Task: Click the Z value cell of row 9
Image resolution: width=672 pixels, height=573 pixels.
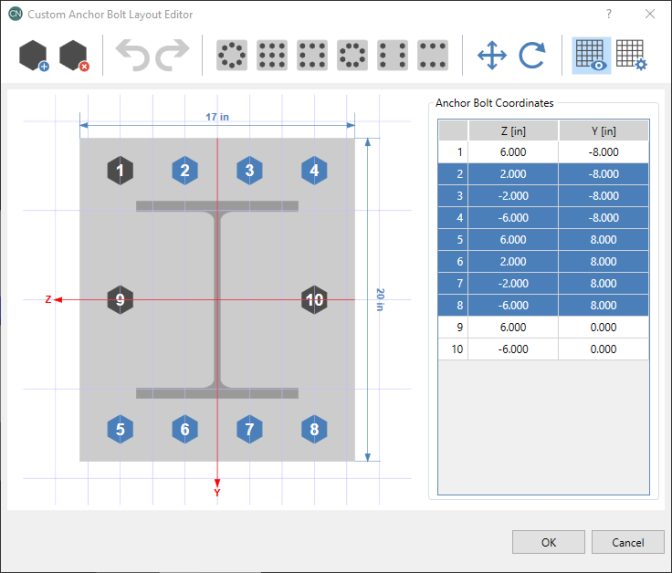Action: tap(512, 329)
